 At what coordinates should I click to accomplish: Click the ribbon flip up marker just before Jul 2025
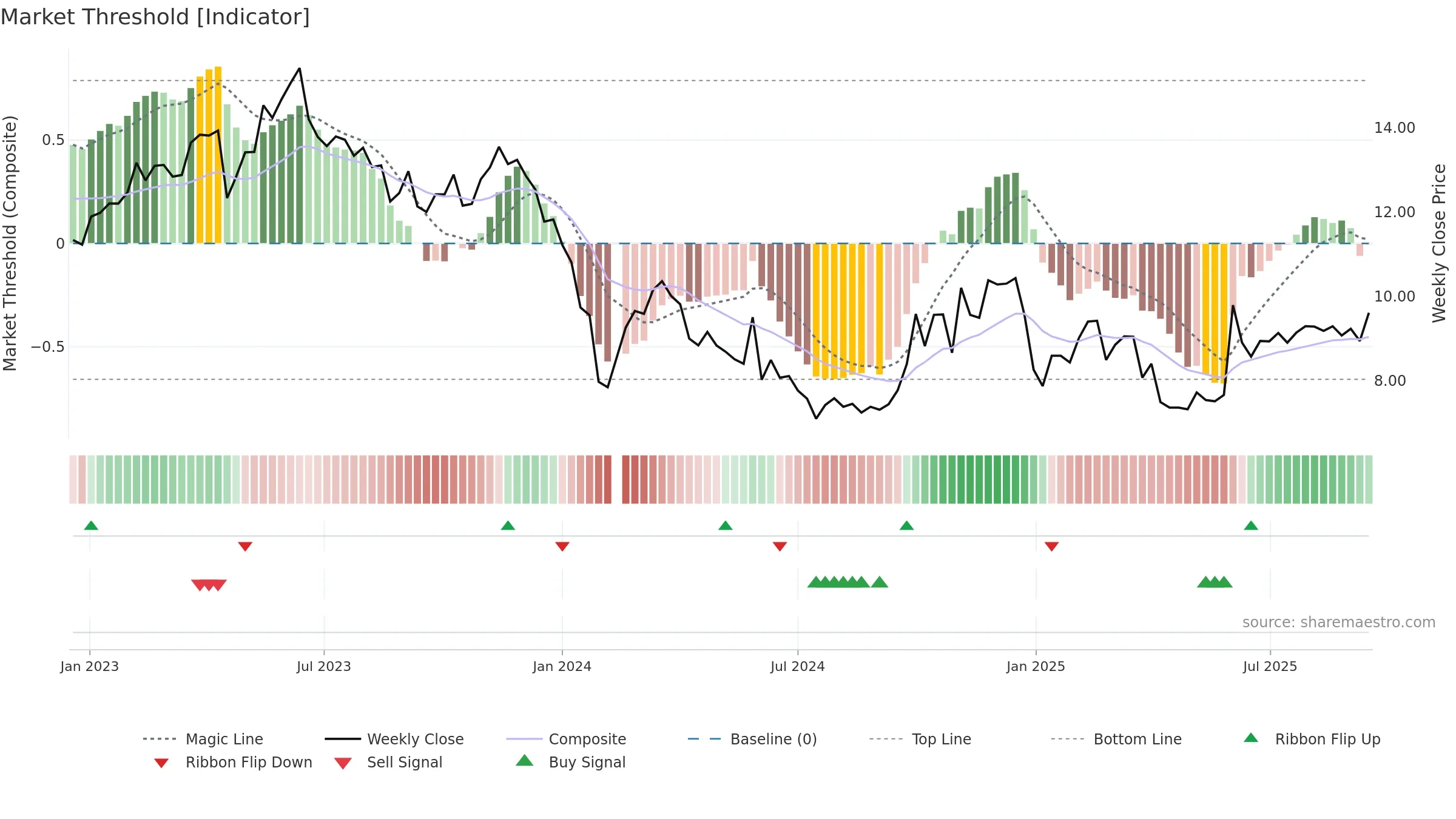[1251, 525]
